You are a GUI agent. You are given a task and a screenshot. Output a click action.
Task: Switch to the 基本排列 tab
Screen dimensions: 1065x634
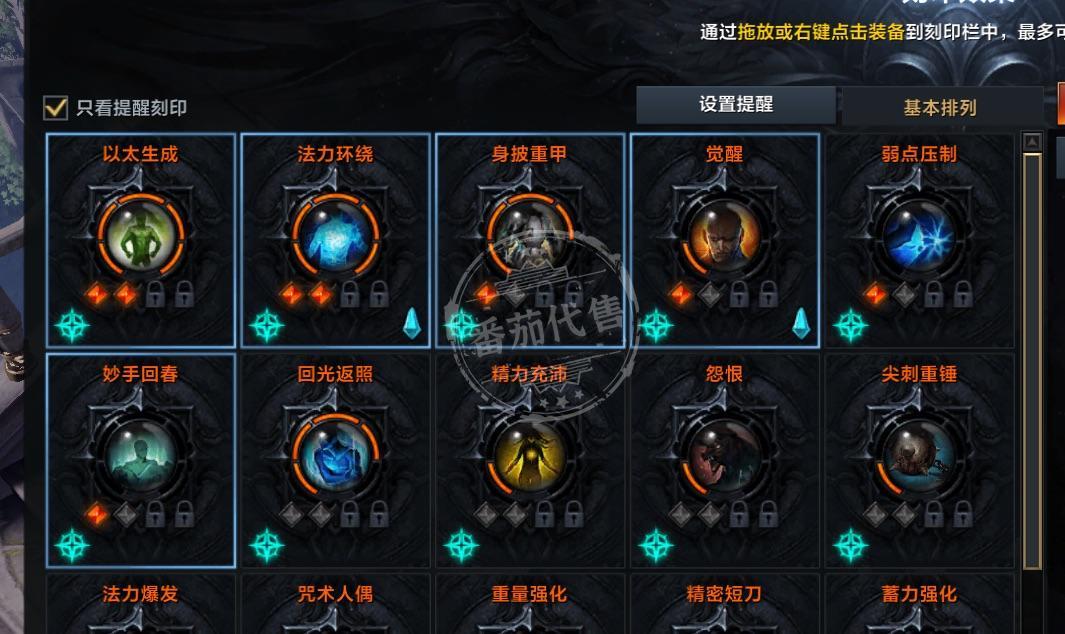(x=941, y=107)
